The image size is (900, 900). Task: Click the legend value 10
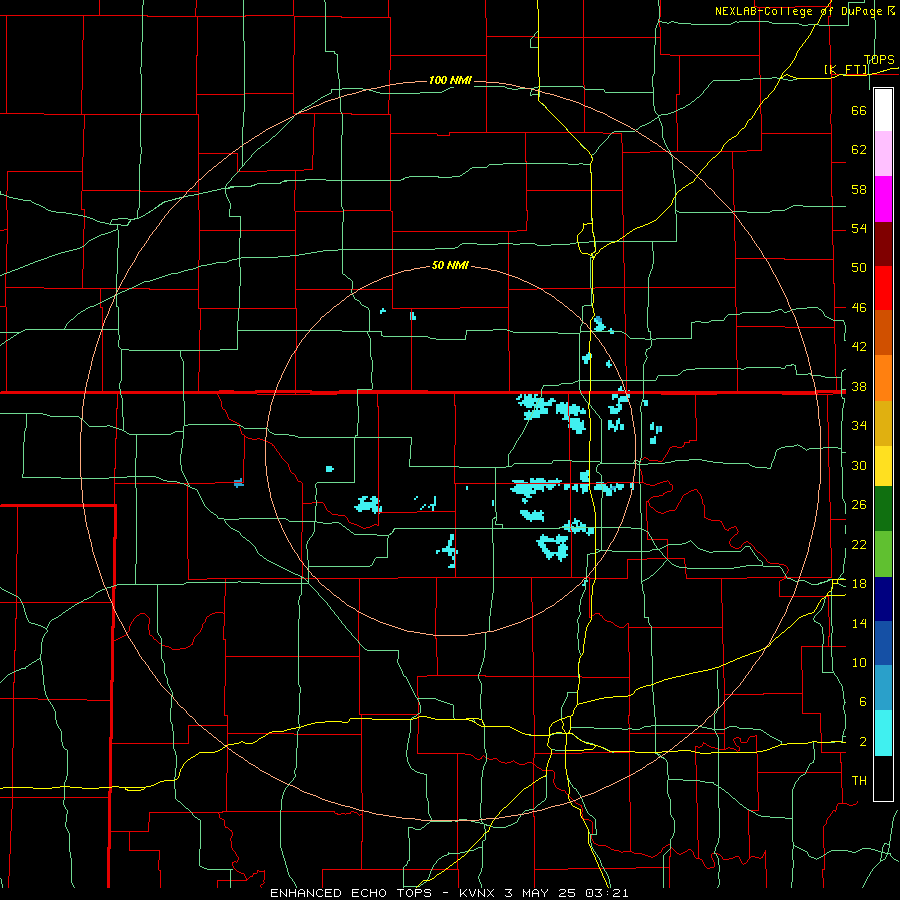(x=859, y=662)
